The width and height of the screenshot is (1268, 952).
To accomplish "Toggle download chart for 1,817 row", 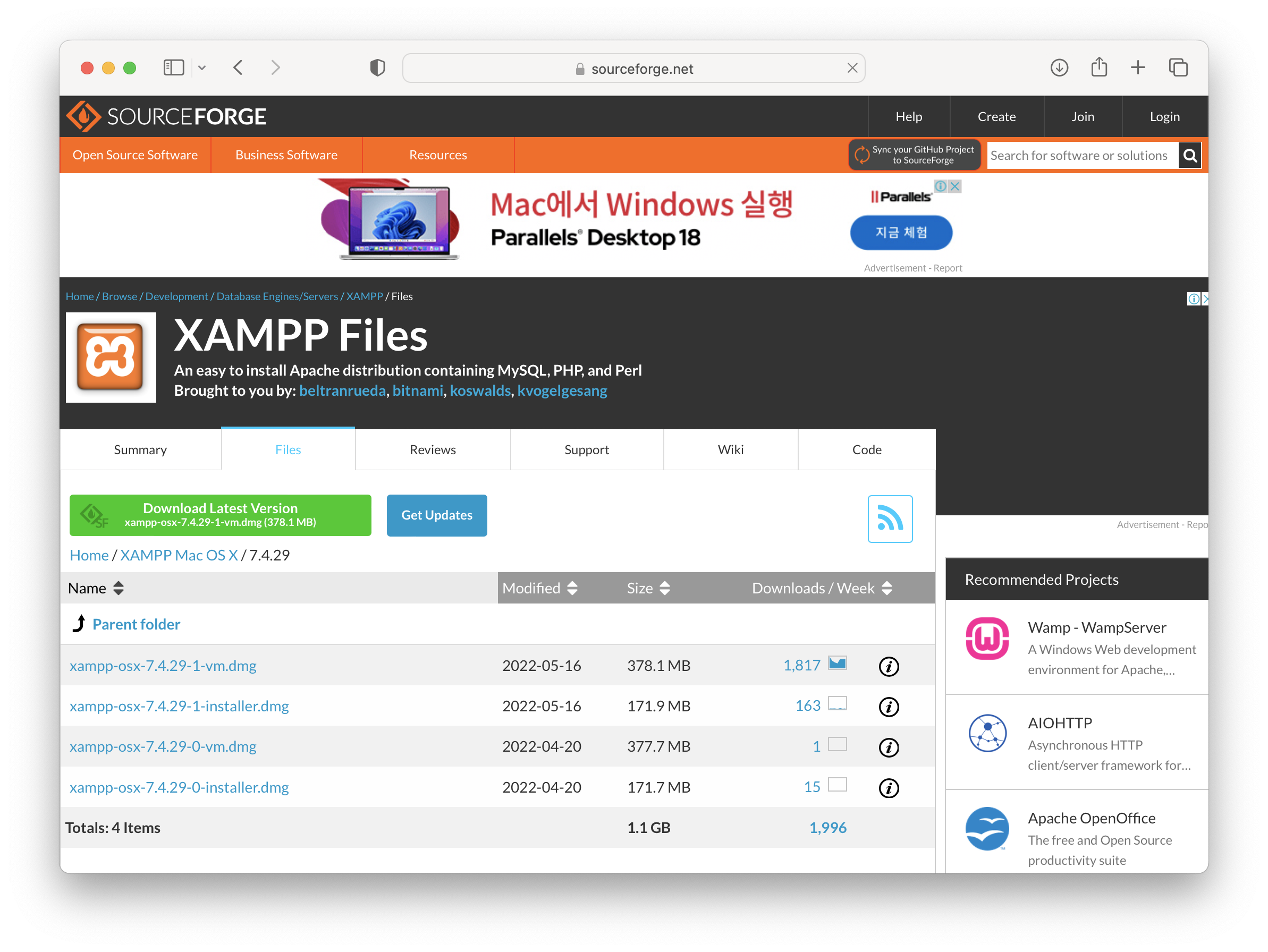I will coord(837,664).
